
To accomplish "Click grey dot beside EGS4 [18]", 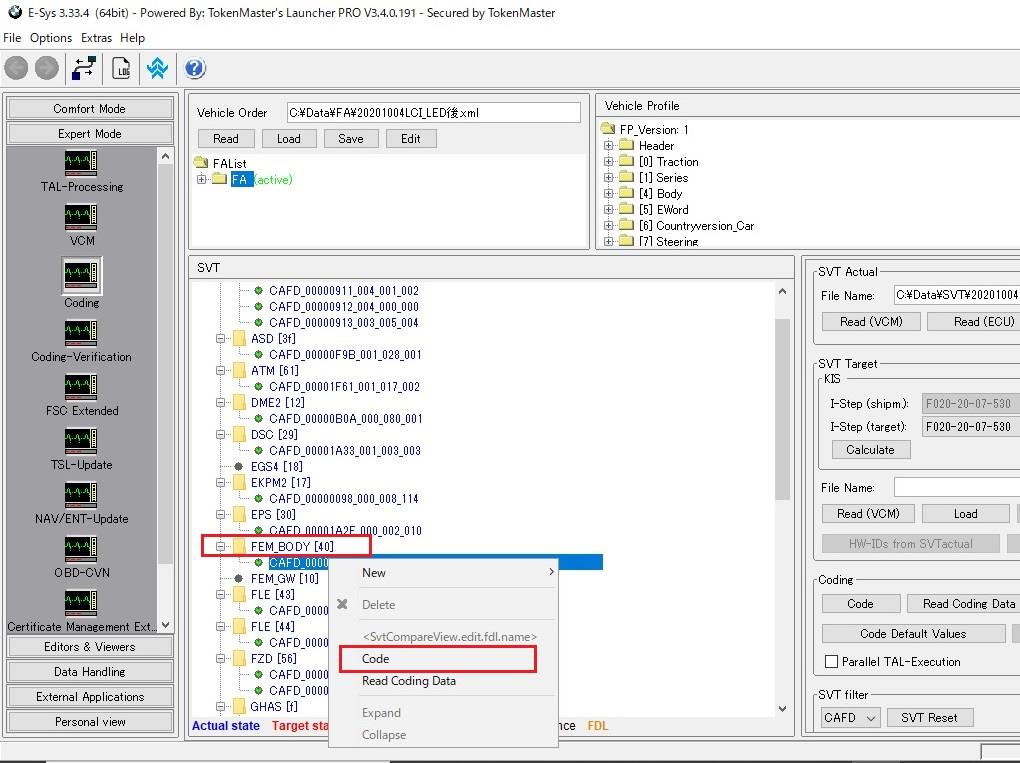I will point(239,466).
